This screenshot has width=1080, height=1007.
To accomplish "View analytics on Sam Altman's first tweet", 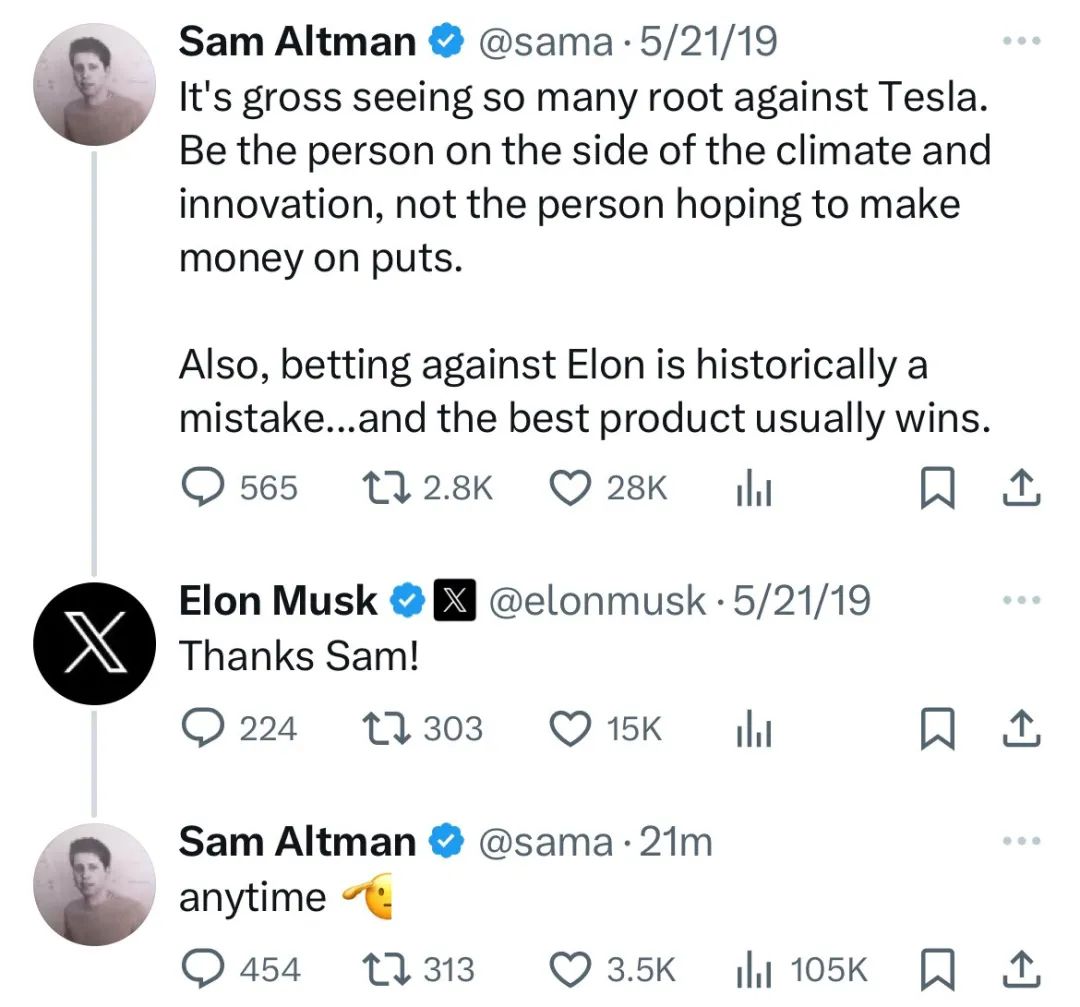I will pyautogui.click(x=754, y=490).
